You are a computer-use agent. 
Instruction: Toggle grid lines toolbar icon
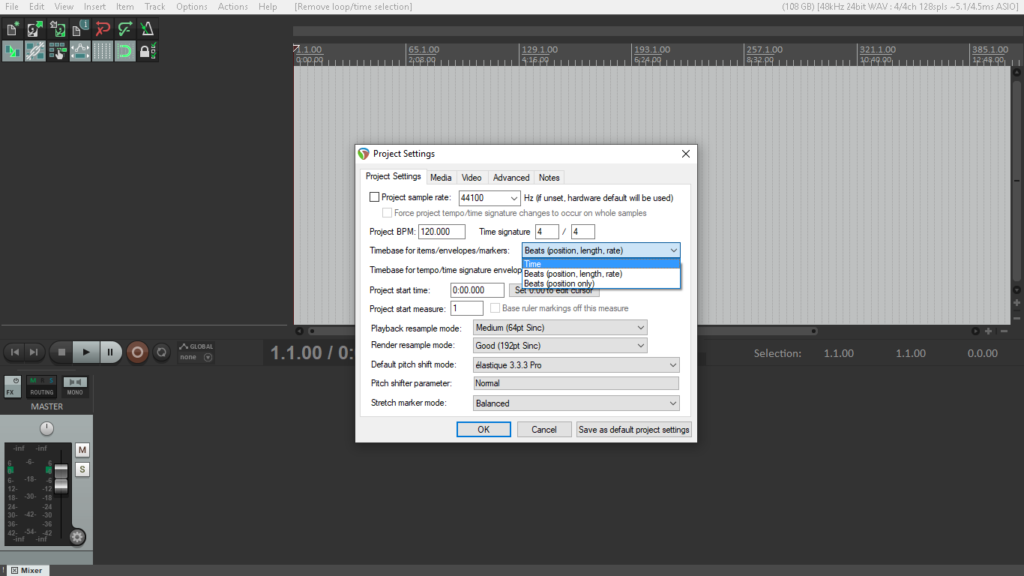coord(103,51)
